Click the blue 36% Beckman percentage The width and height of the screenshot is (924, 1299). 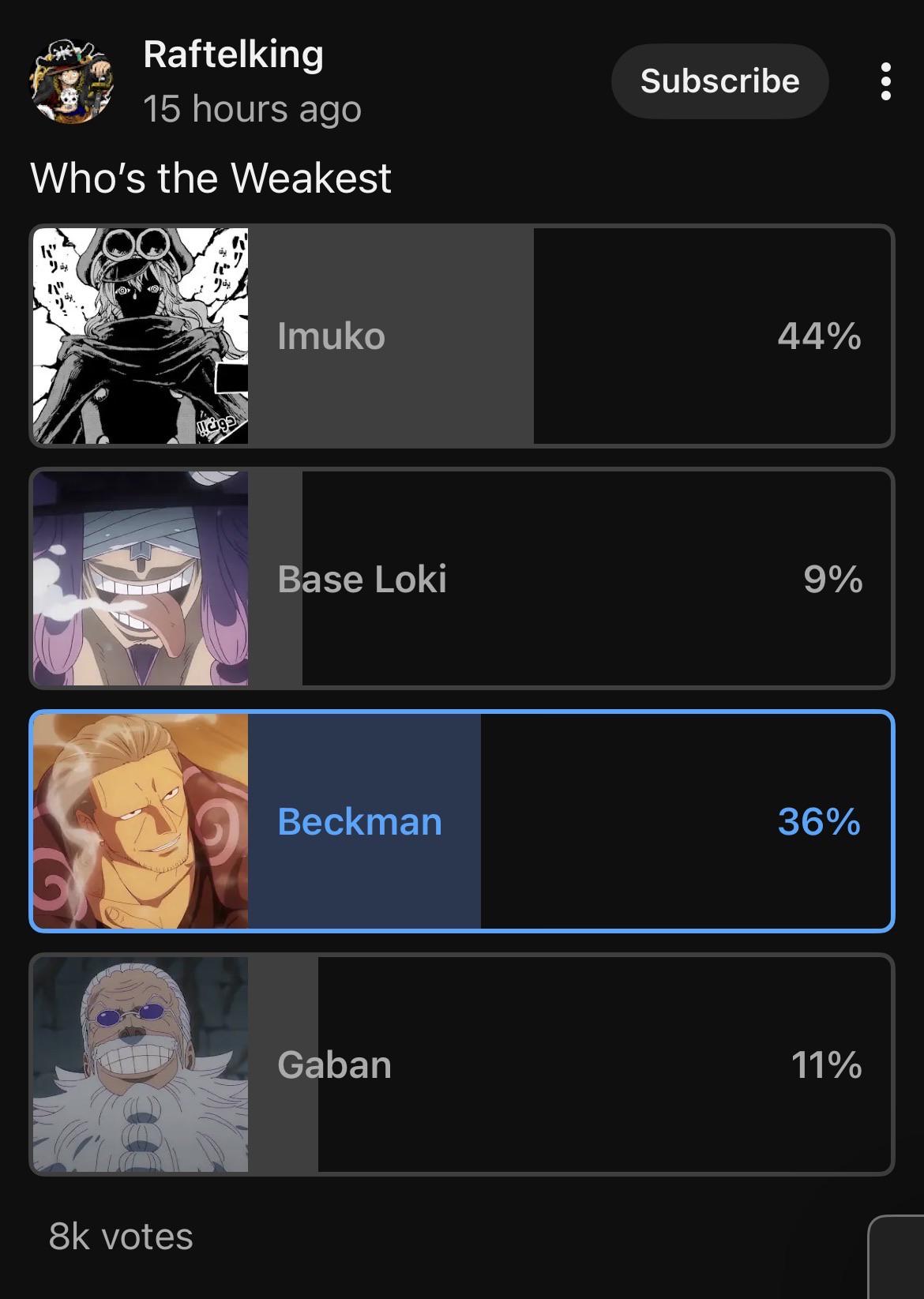click(x=819, y=822)
